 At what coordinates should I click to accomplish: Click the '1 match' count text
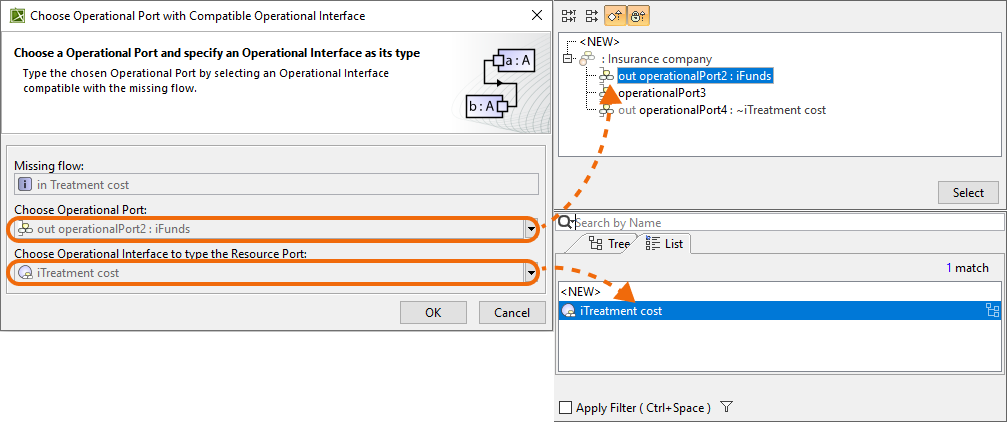(967, 268)
